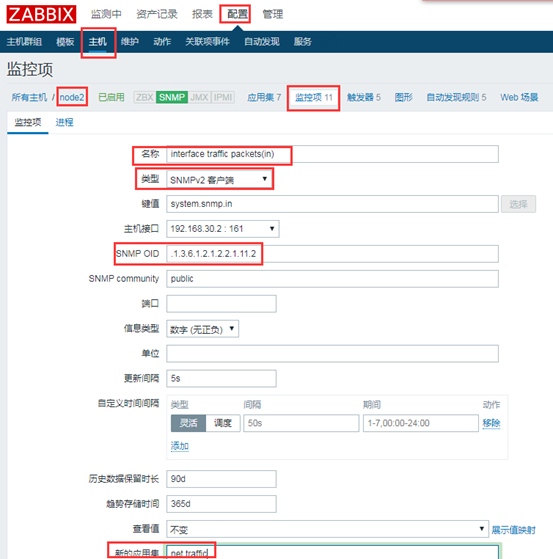Open the 类型 SNMPv2 type dropdown

tap(219, 179)
